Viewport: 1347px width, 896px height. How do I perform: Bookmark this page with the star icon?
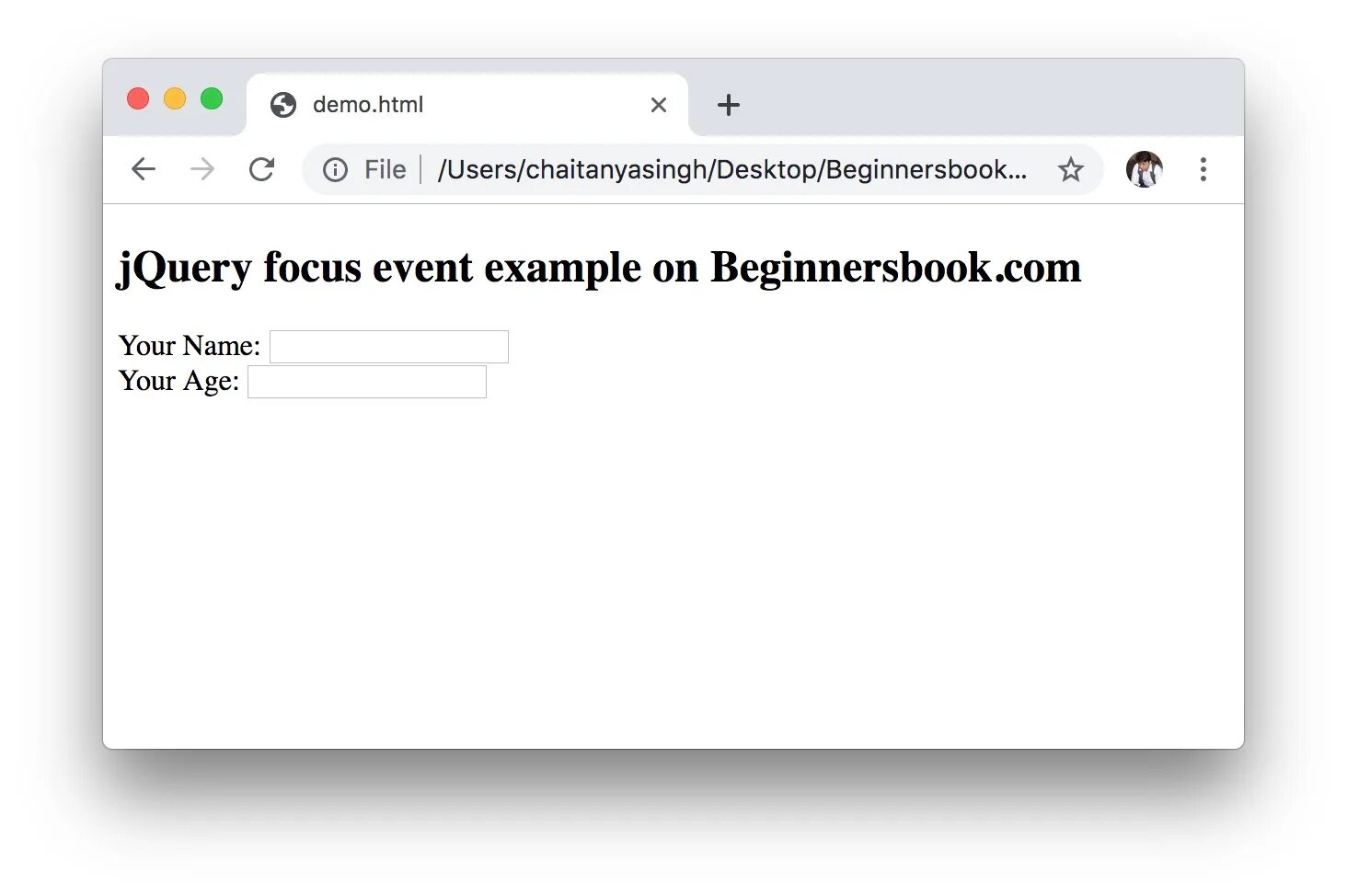click(1070, 169)
